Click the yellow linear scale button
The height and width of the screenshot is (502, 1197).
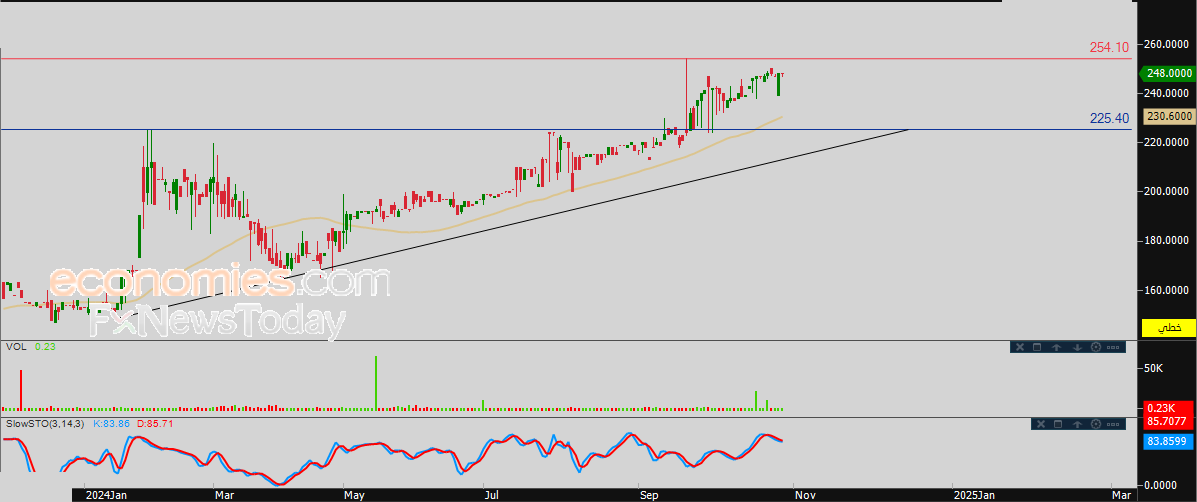coord(1168,328)
